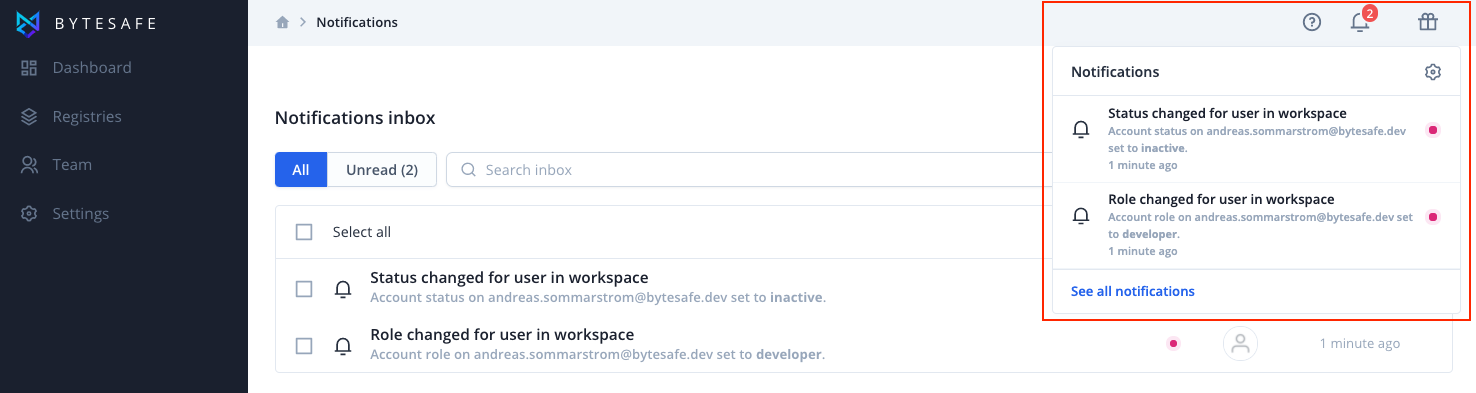This screenshot has height=393, width=1476.
Task: Click user avatar in Role changed row
Action: click(1240, 344)
